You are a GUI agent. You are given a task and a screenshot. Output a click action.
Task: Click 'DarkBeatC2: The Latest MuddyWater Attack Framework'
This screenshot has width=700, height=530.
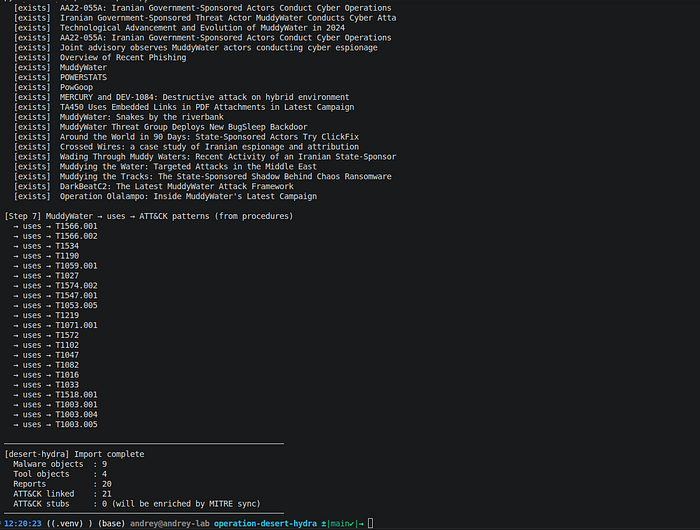[x=177, y=186]
